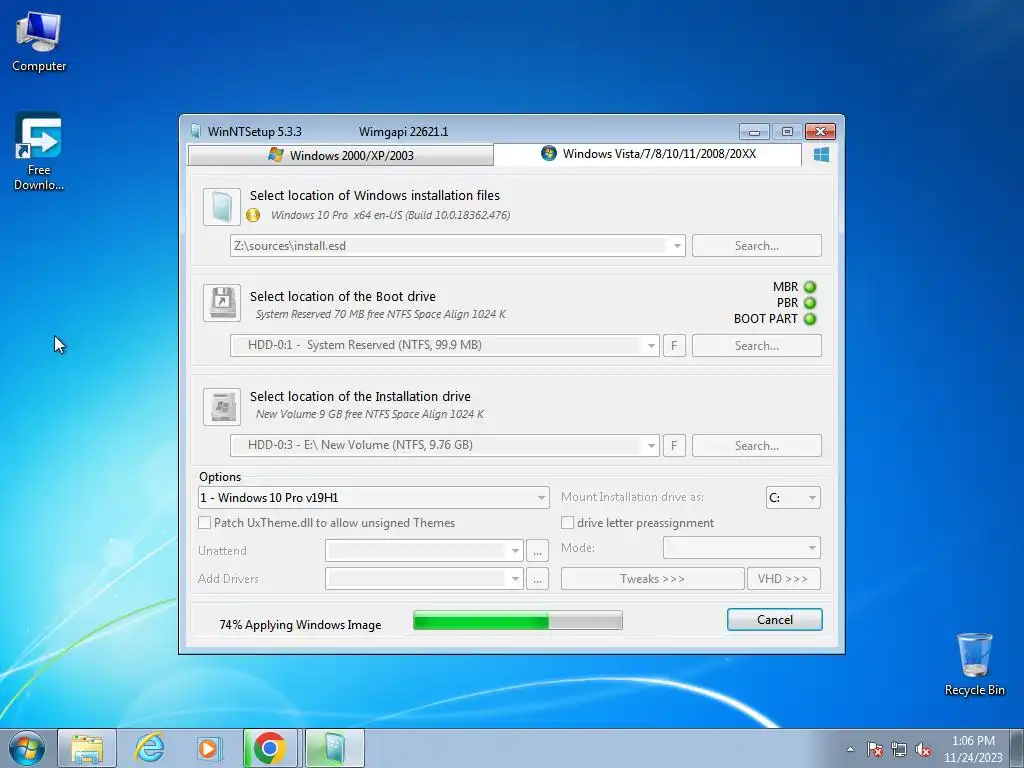
Task: Click New Volume 9 GB free text
Action: coord(370,414)
